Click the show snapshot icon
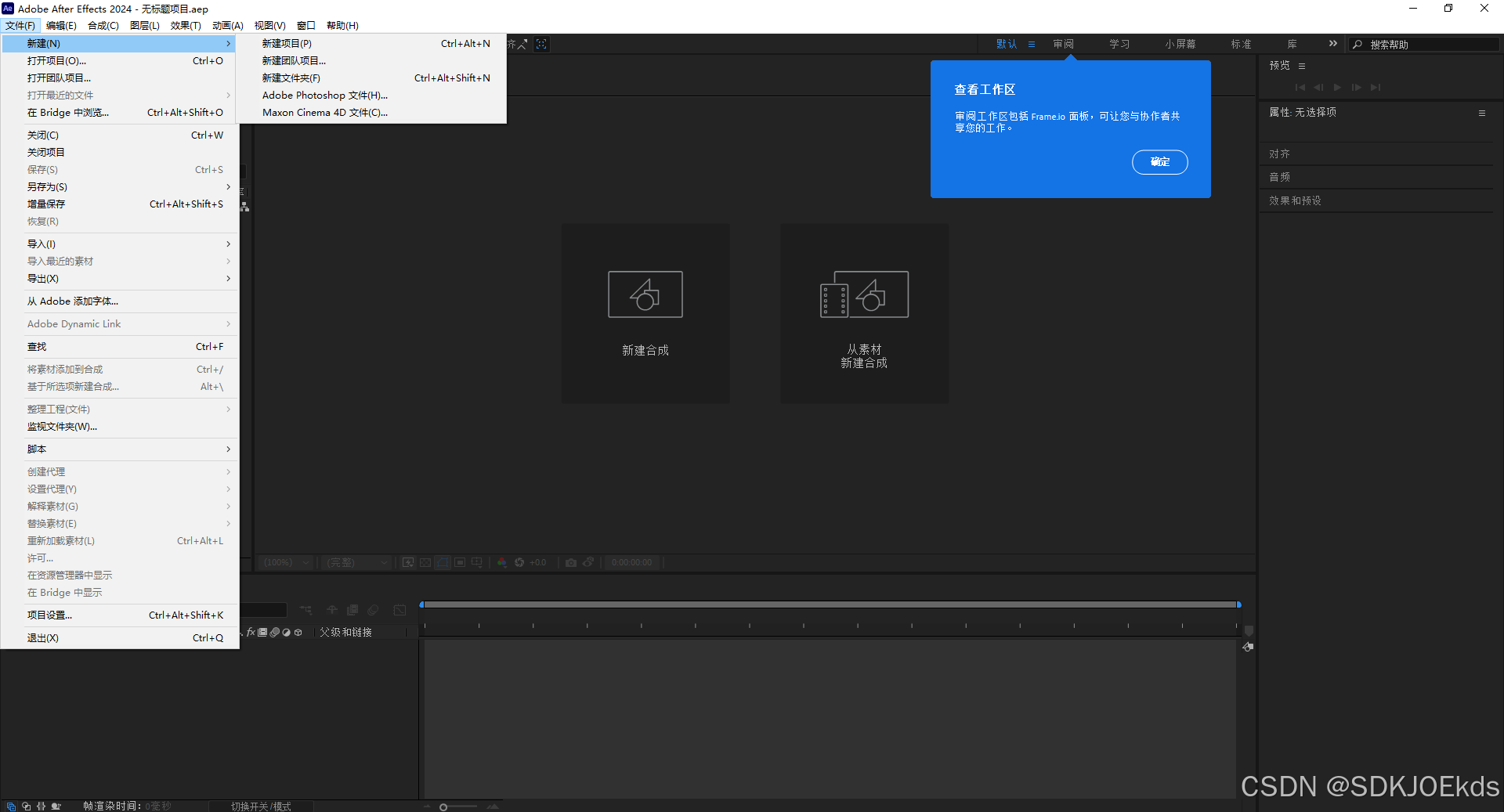The width and height of the screenshot is (1504, 812). pyautogui.click(x=588, y=562)
